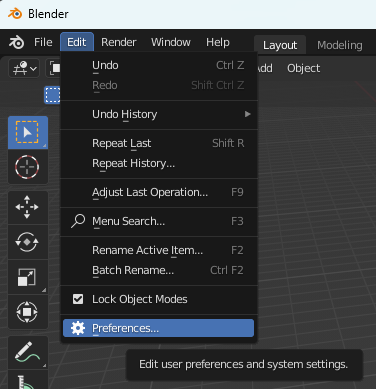Screen dimensions: 376x389
Task: Open Repeat History from the menu
Action: point(159,163)
